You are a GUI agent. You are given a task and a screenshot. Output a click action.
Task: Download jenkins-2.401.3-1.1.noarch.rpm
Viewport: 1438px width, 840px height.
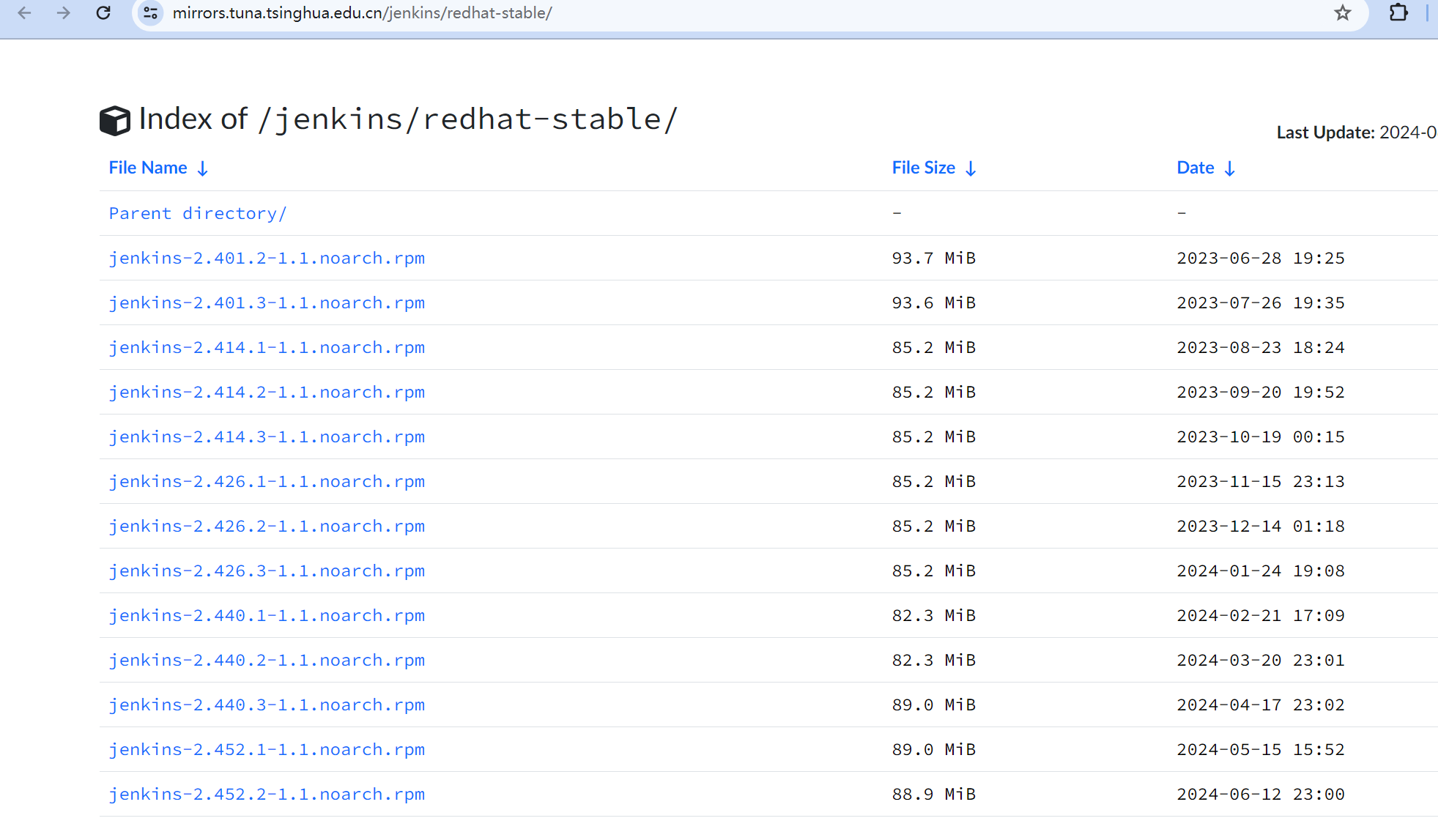(x=267, y=302)
